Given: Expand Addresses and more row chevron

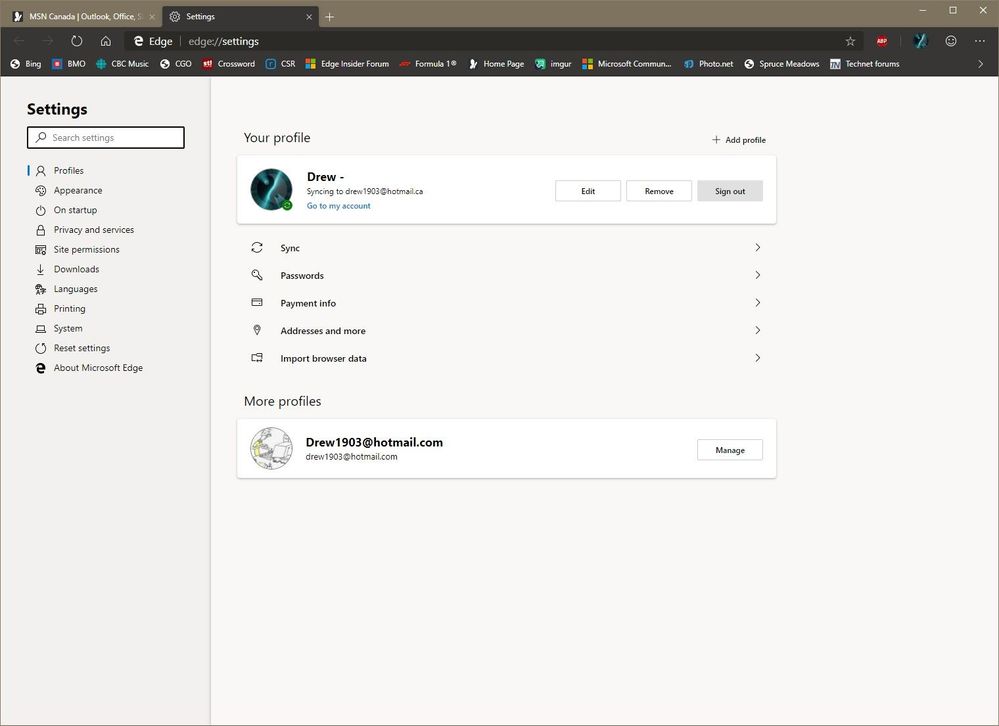Looking at the screenshot, I should (758, 331).
